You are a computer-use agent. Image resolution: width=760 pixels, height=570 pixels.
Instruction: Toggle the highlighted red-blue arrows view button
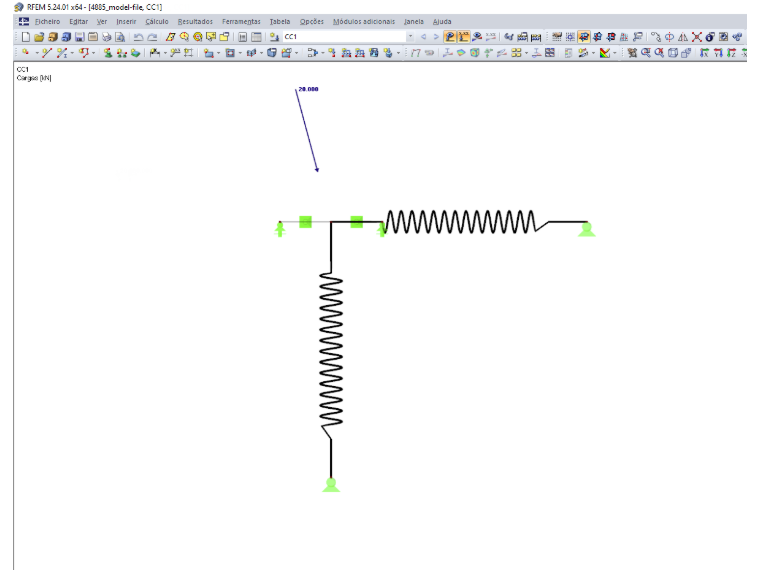584,37
